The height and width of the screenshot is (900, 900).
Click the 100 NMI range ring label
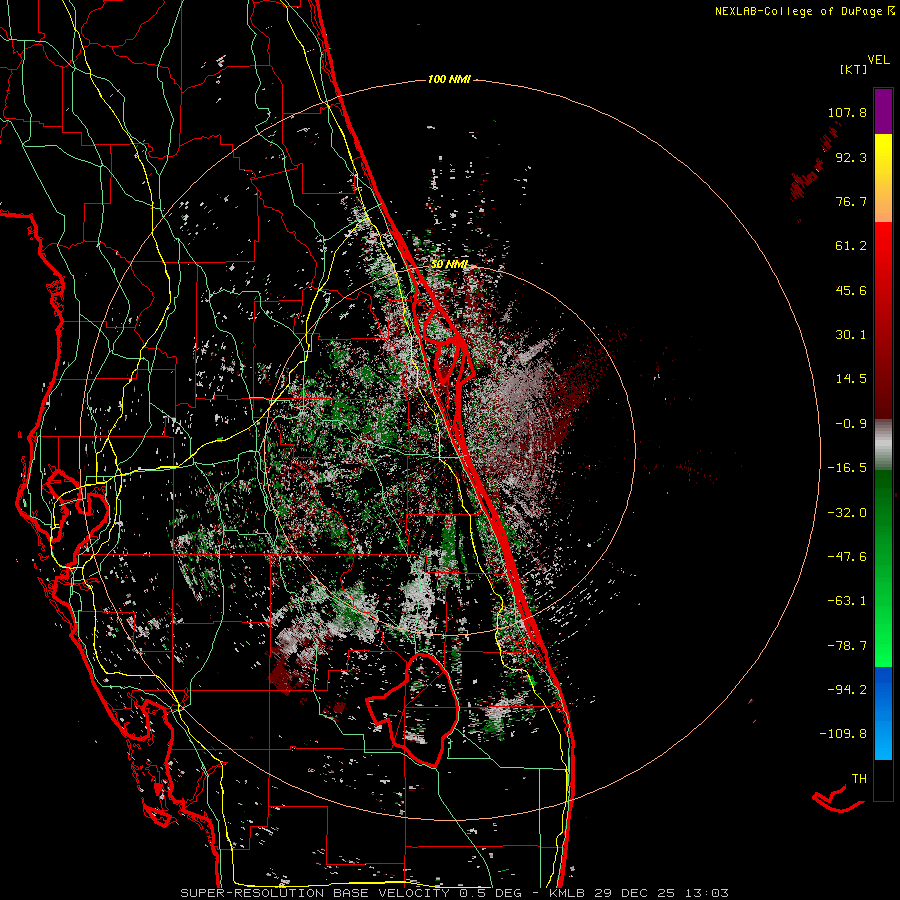click(x=449, y=79)
